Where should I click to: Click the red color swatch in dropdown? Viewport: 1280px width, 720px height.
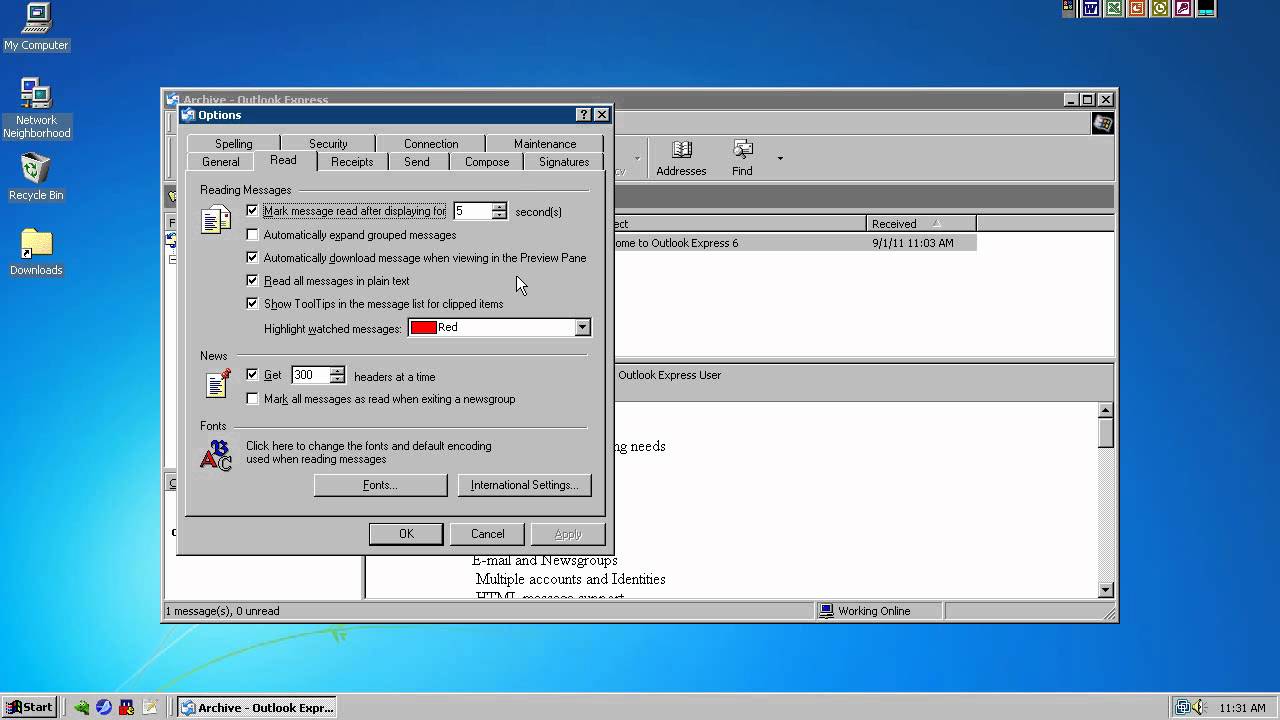423,327
